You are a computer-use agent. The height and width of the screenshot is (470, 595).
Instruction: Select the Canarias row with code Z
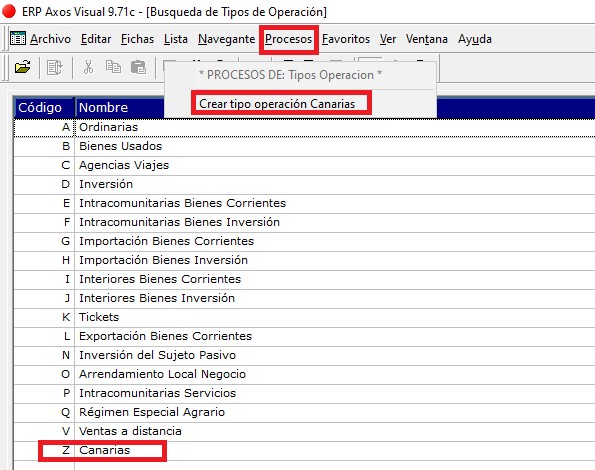tap(304, 451)
